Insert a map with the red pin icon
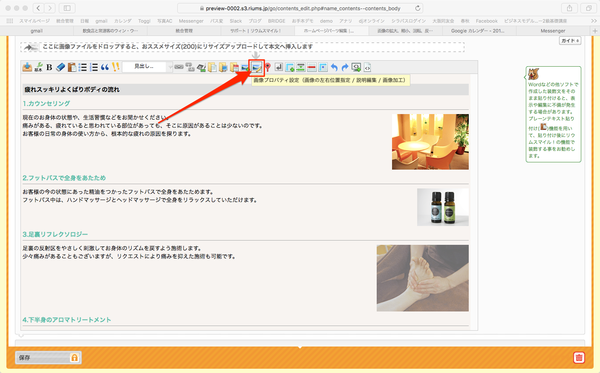The width and height of the screenshot is (600, 373). [x=268, y=67]
